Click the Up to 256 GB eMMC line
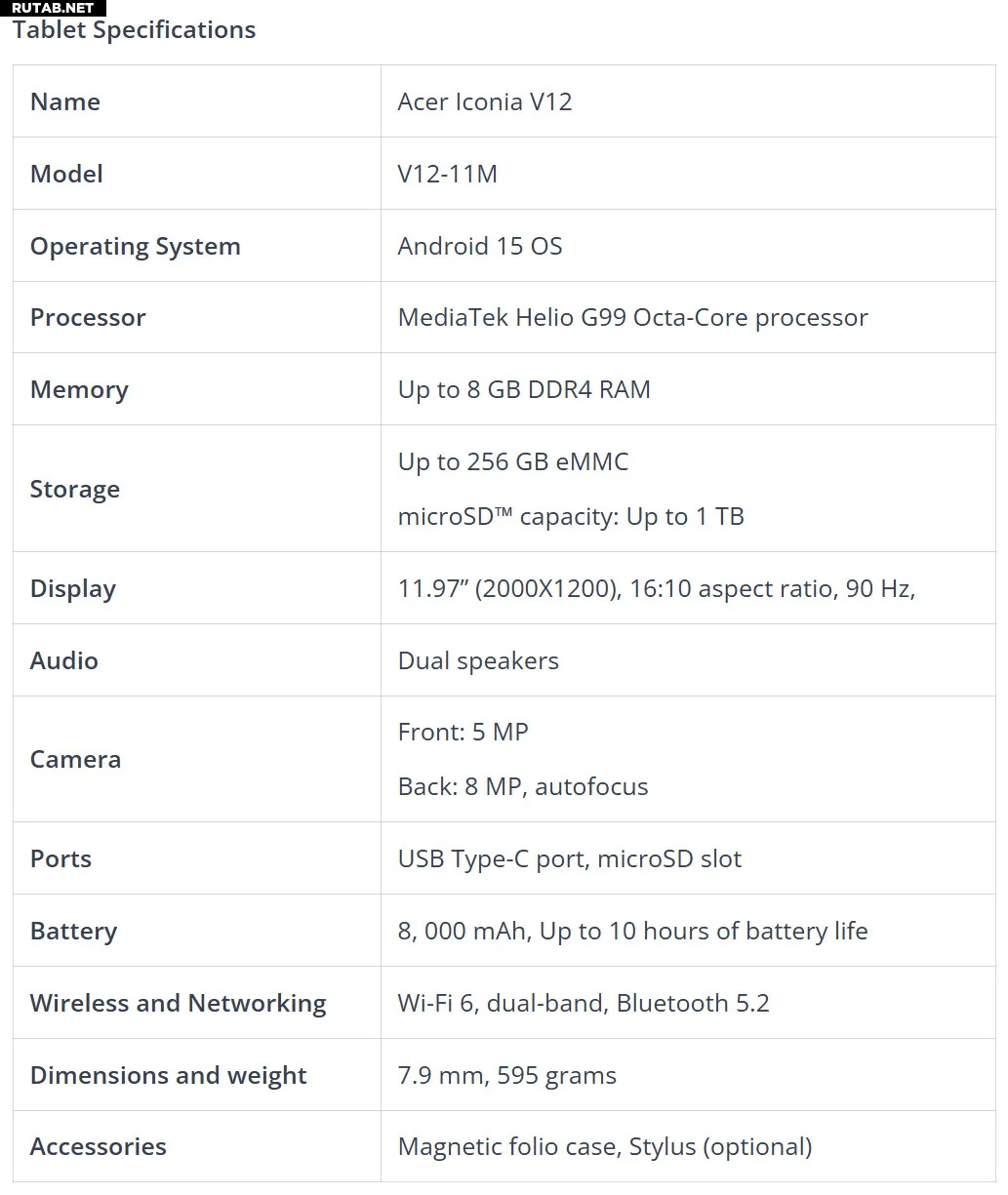This screenshot has height=1195, width=1008. (x=513, y=461)
